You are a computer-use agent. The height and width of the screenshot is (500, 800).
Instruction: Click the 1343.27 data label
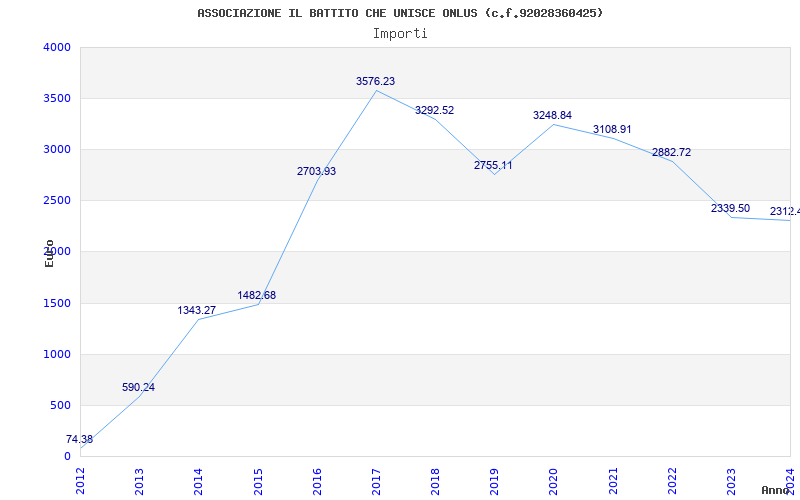pos(196,310)
